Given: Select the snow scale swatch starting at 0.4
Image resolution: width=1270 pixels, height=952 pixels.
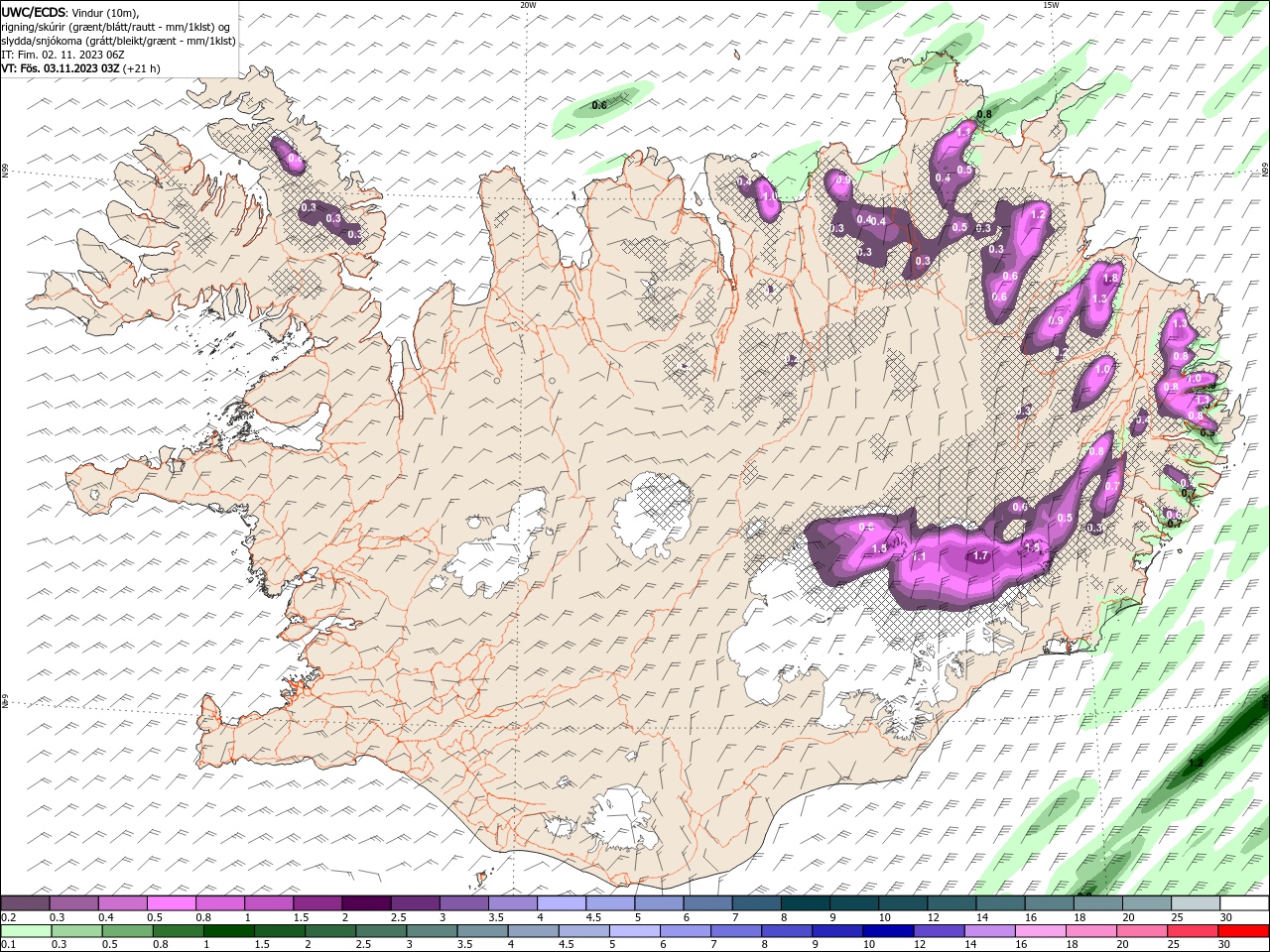Looking at the screenshot, I should coord(122,903).
